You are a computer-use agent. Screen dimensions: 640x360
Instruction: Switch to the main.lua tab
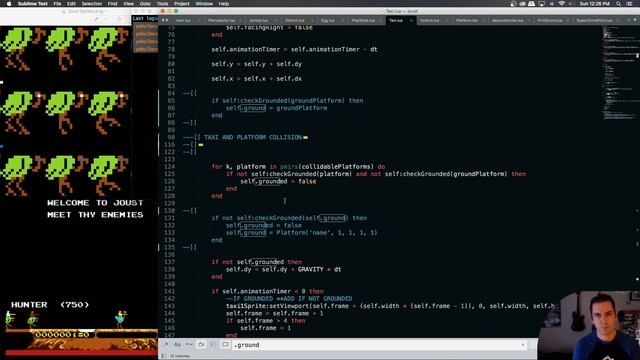click(x=183, y=20)
